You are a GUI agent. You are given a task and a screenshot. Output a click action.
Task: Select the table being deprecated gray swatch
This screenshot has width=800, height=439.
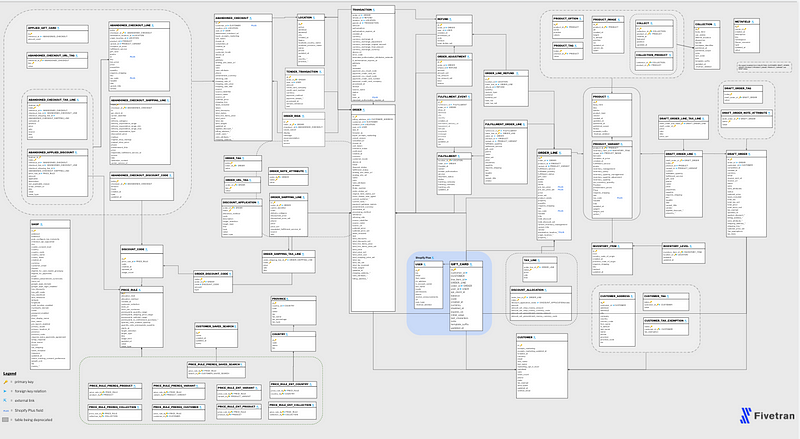(x=6, y=418)
